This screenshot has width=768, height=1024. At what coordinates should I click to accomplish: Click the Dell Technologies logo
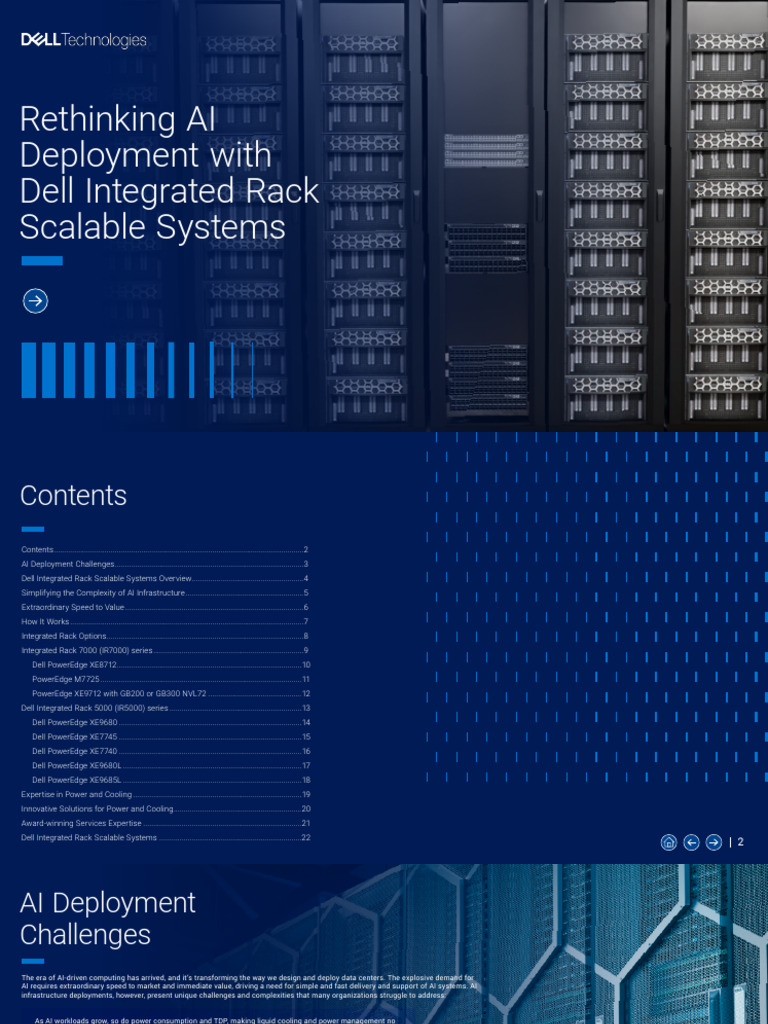[x=84, y=40]
